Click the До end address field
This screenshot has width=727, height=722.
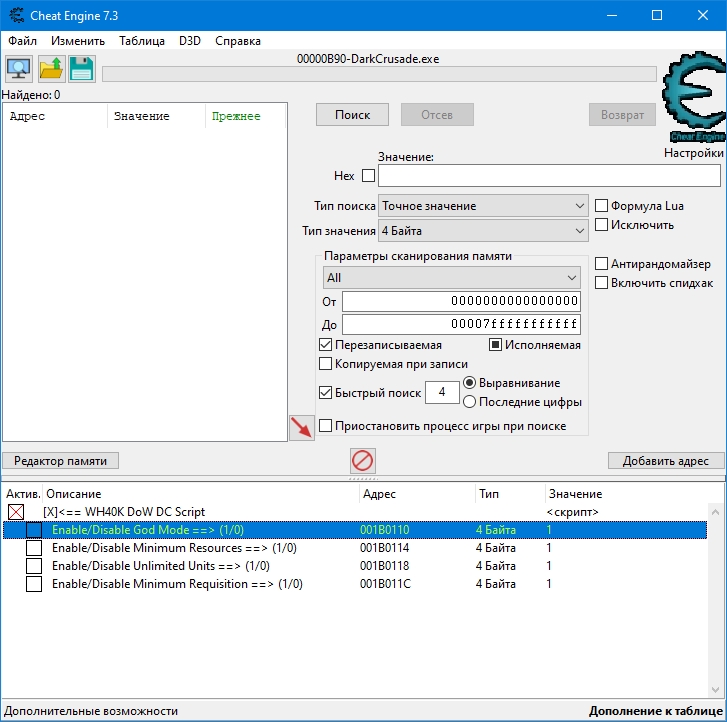coord(461,324)
